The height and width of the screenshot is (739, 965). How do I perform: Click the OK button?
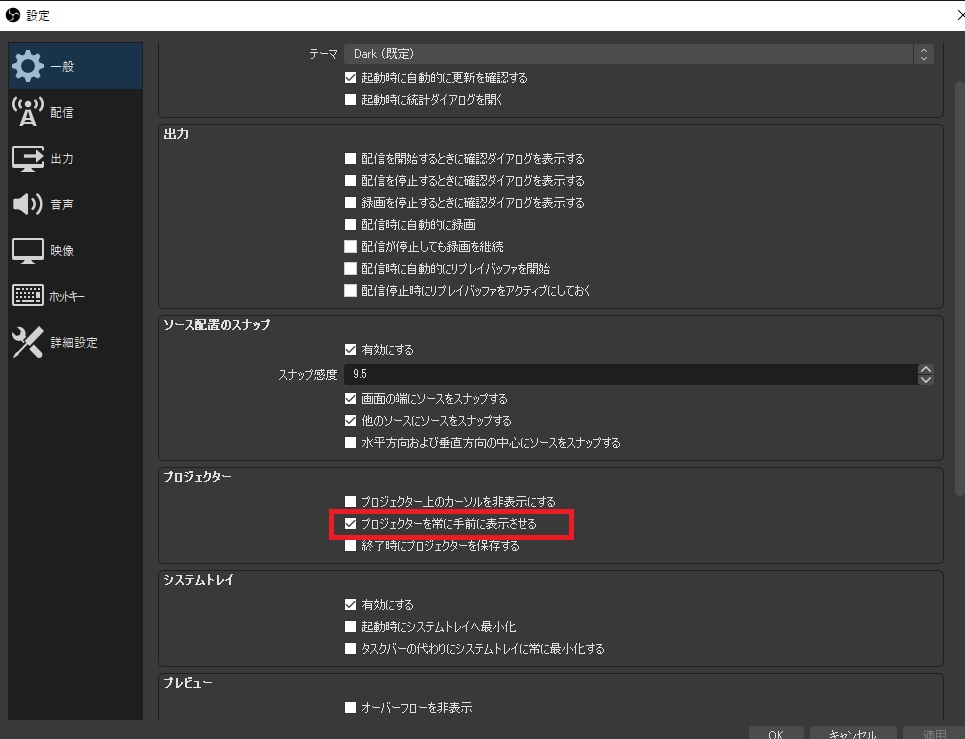point(776,733)
